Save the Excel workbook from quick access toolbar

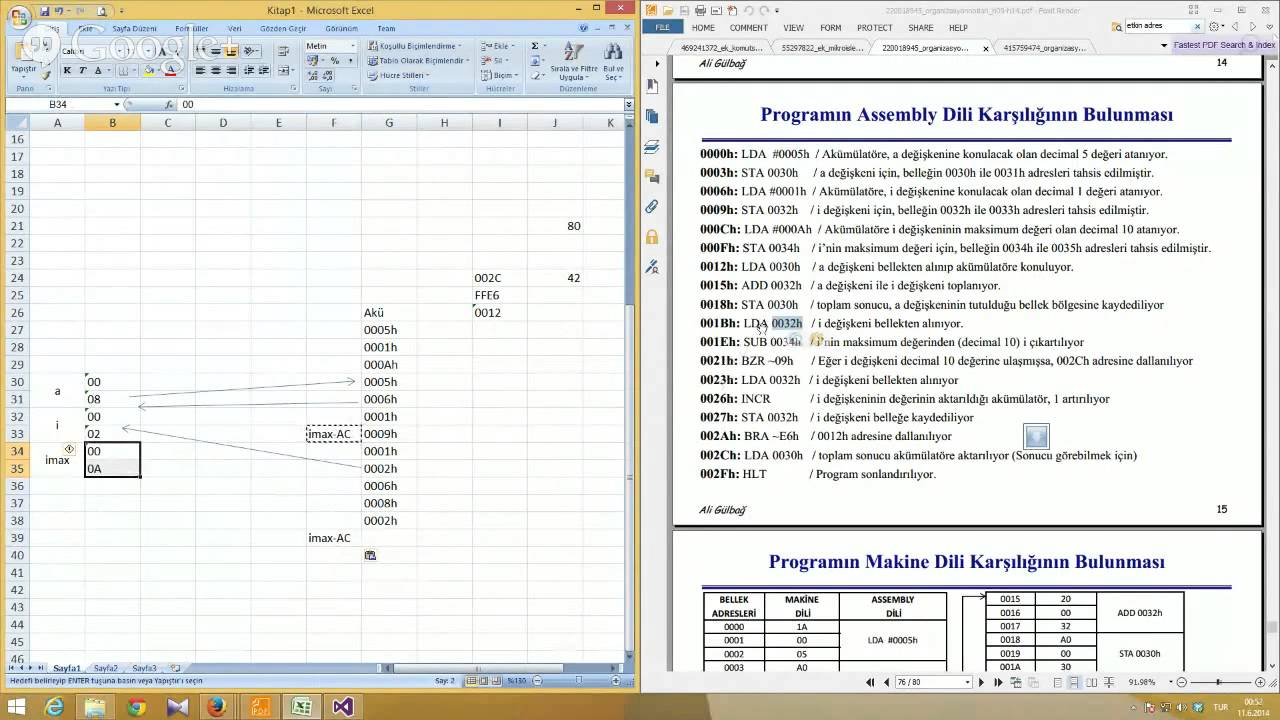tap(45, 10)
